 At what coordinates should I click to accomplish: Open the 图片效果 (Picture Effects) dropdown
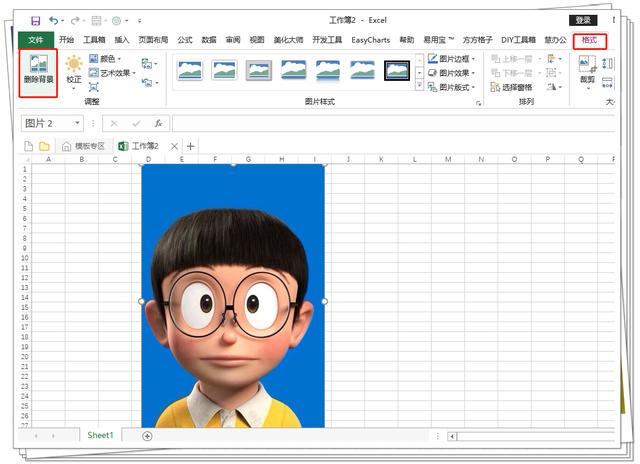451,73
